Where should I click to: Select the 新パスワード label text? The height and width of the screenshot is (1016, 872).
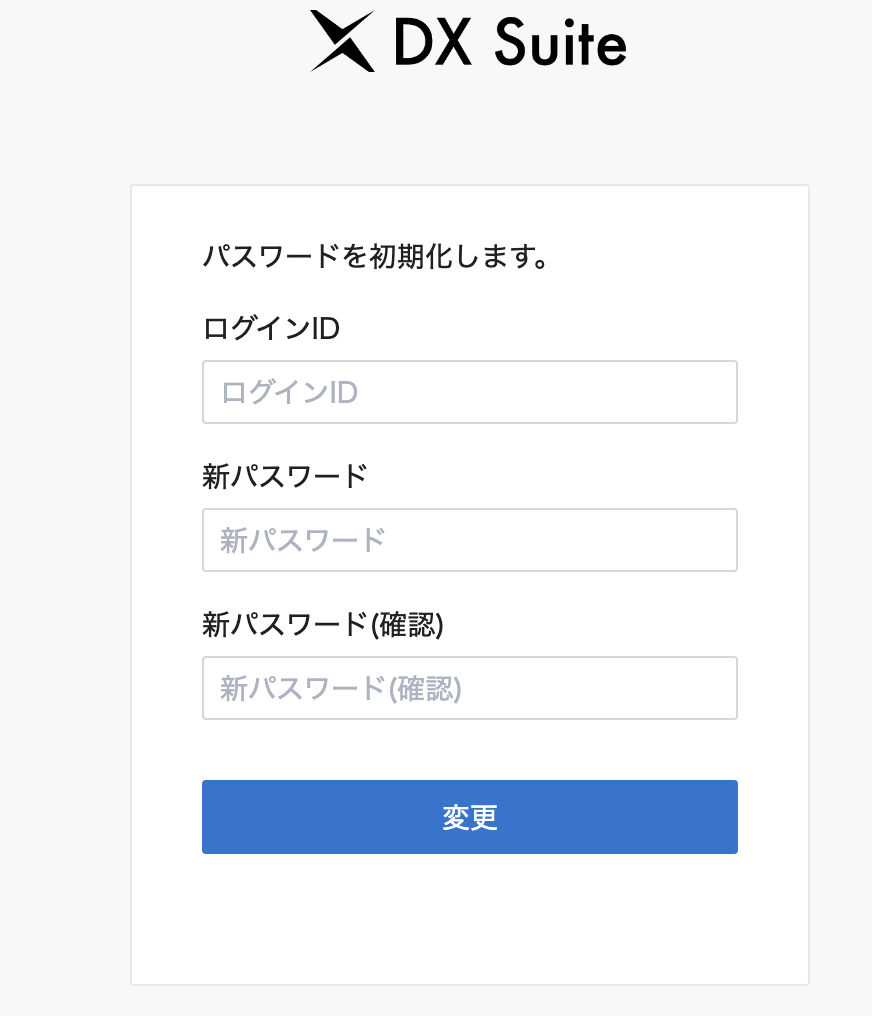pyautogui.click(x=285, y=477)
